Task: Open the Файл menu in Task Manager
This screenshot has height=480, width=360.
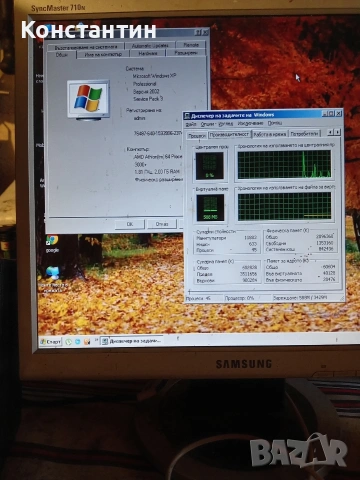Action: click(191, 124)
